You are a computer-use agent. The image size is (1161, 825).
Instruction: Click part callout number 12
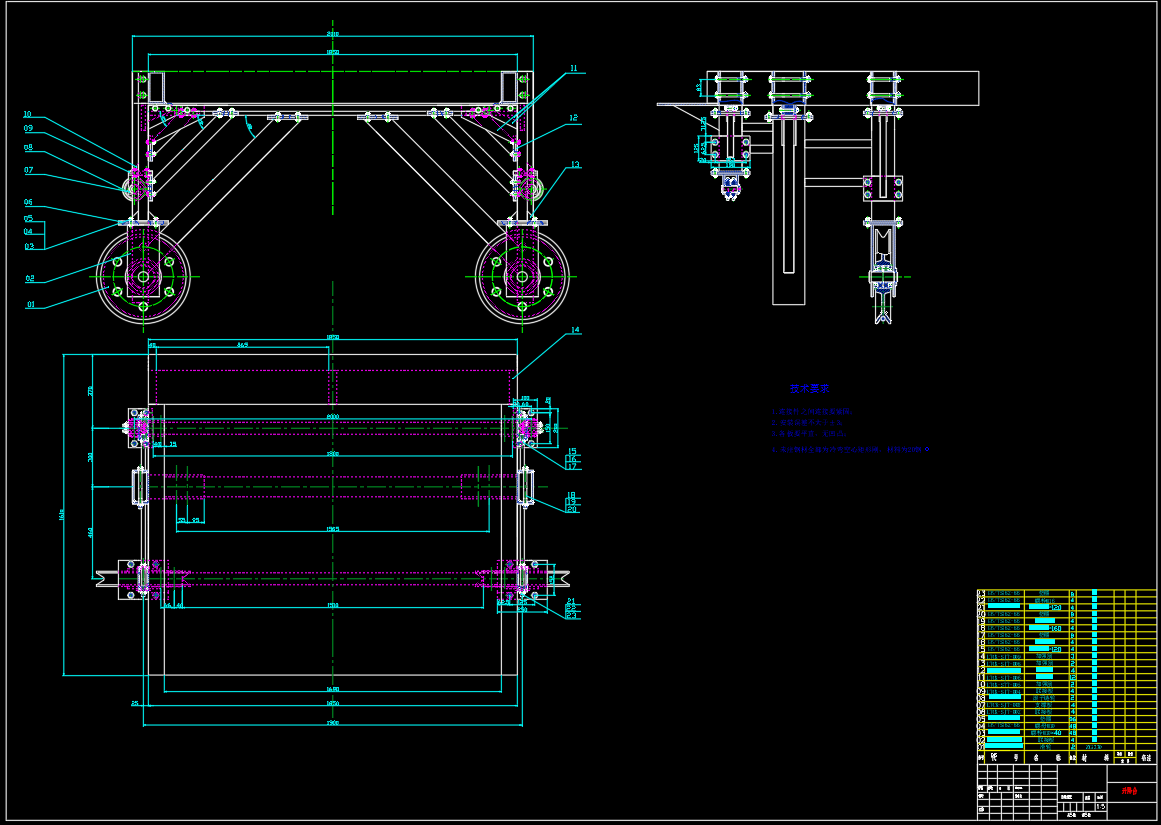coord(574,118)
